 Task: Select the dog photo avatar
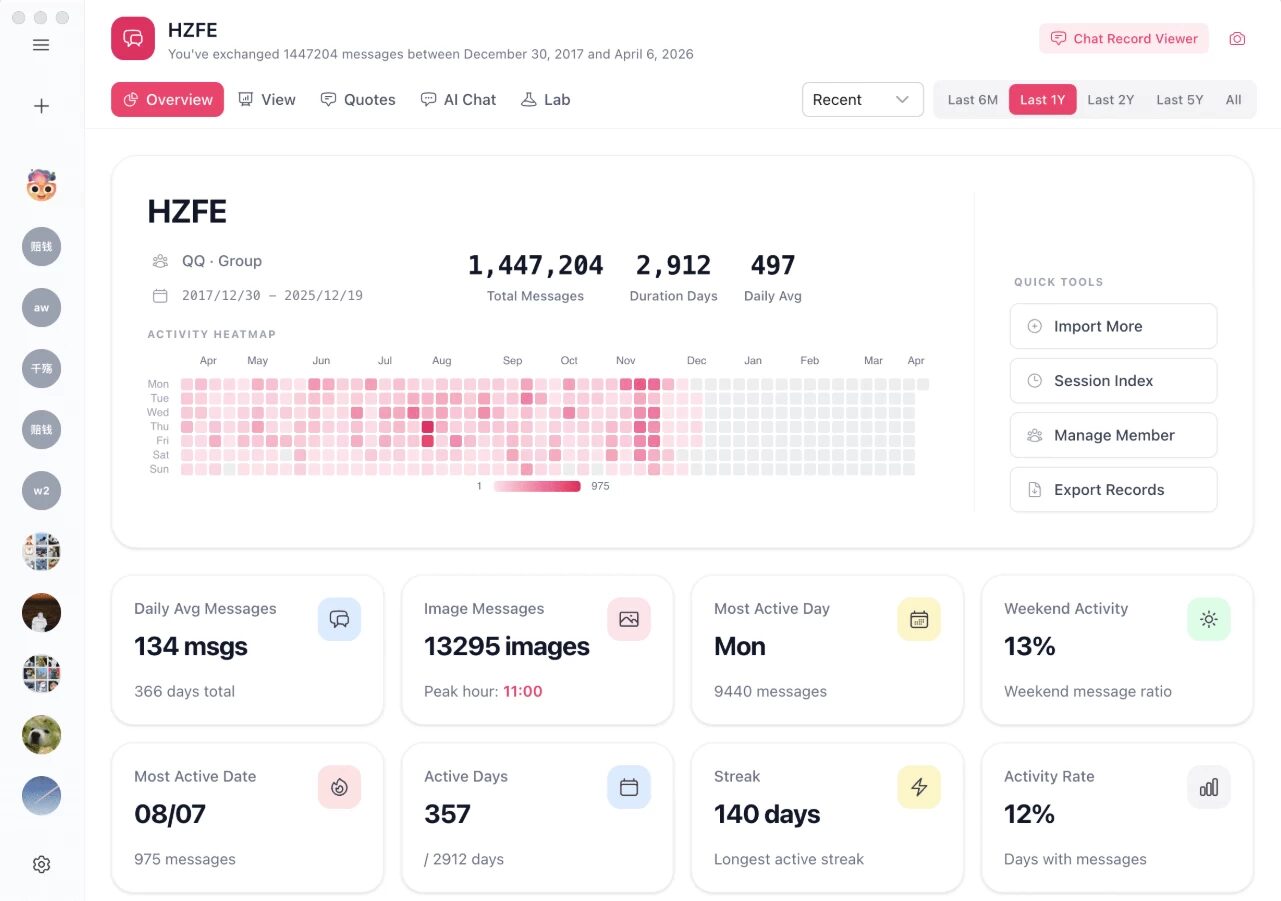coord(41,735)
